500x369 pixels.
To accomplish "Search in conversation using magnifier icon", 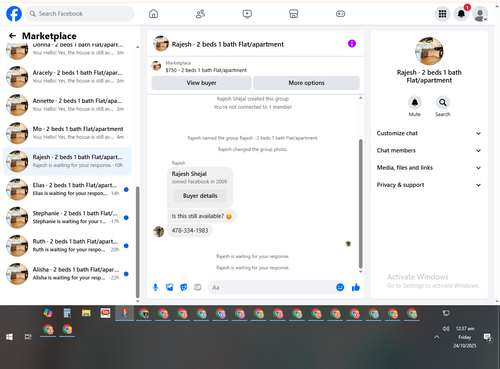I will (443, 102).
